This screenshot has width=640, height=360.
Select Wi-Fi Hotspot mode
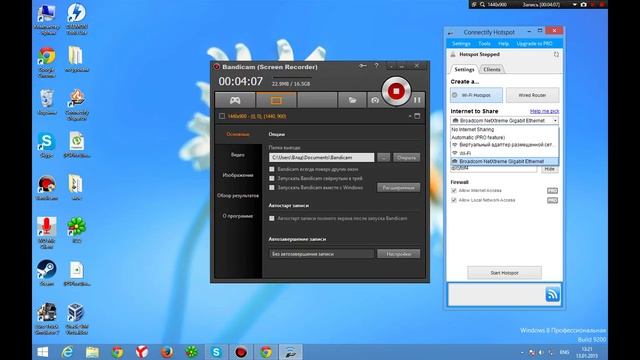[x=476, y=95]
